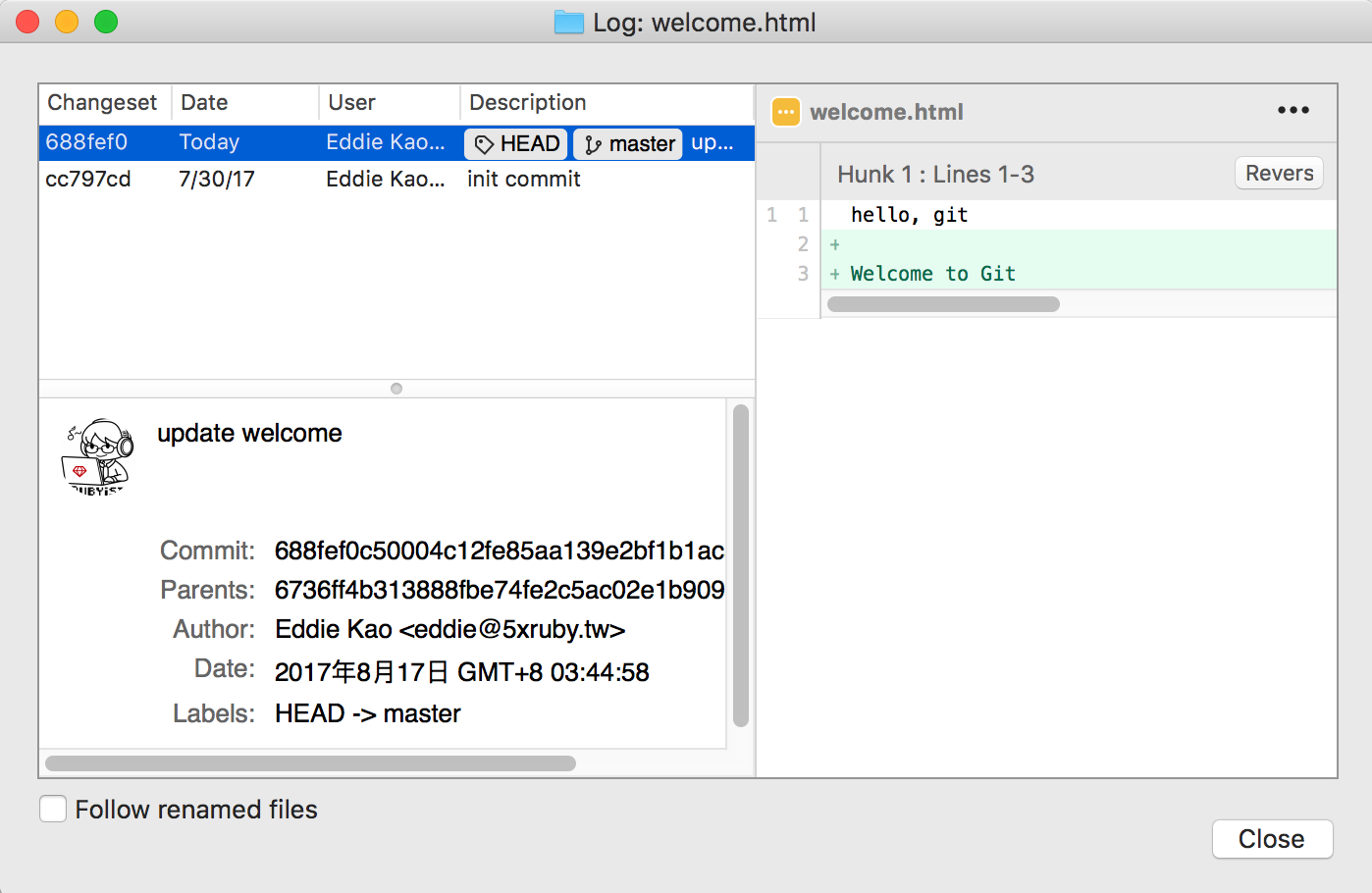Click the yellow welcome.html file status icon
The height and width of the screenshot is (893, 1372).
coord(786,112)
